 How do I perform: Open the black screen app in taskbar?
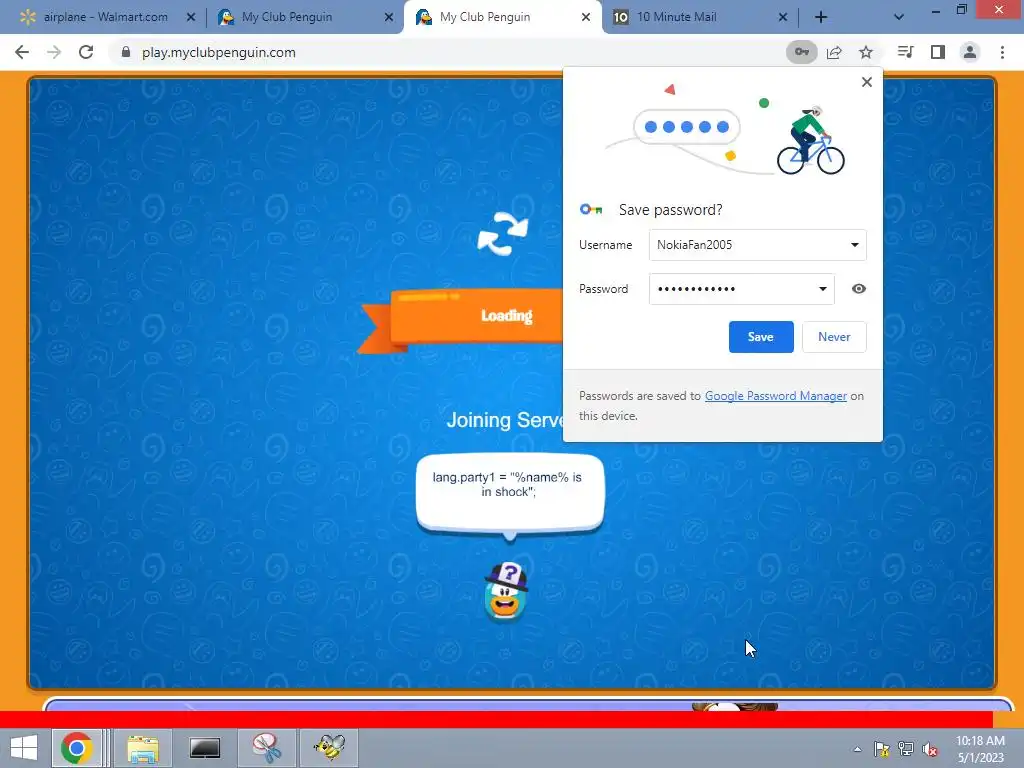point(204,748)
